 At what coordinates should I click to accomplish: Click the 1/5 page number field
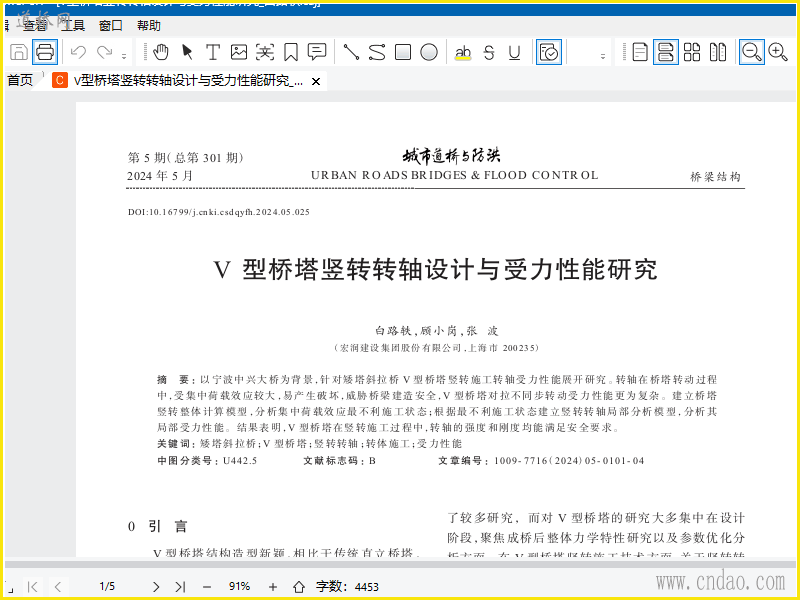[107, 587]
